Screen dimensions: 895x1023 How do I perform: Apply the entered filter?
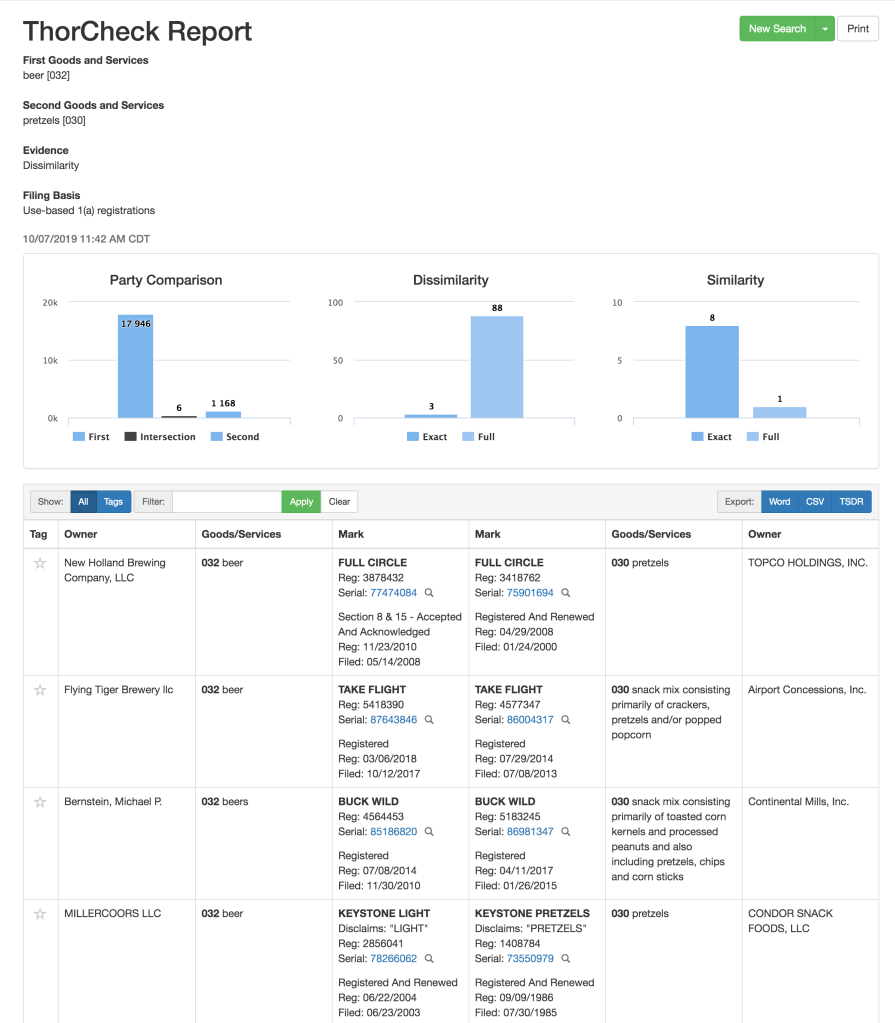click(301, 502)
